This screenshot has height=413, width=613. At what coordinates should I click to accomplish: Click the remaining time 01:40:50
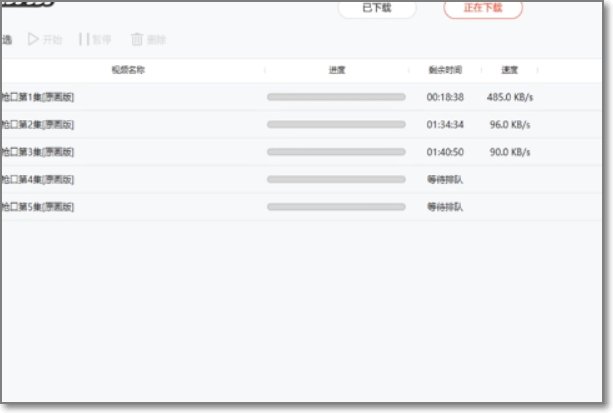pos(445,152)
